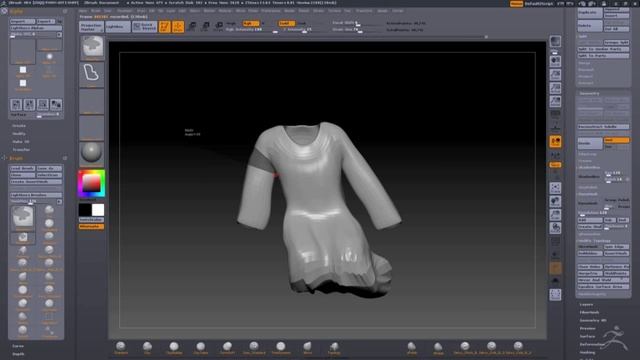The width and height of the screenshot is (640, 360).
Task: Click the right shelf Scale view icon
Action: click(555, 215)
